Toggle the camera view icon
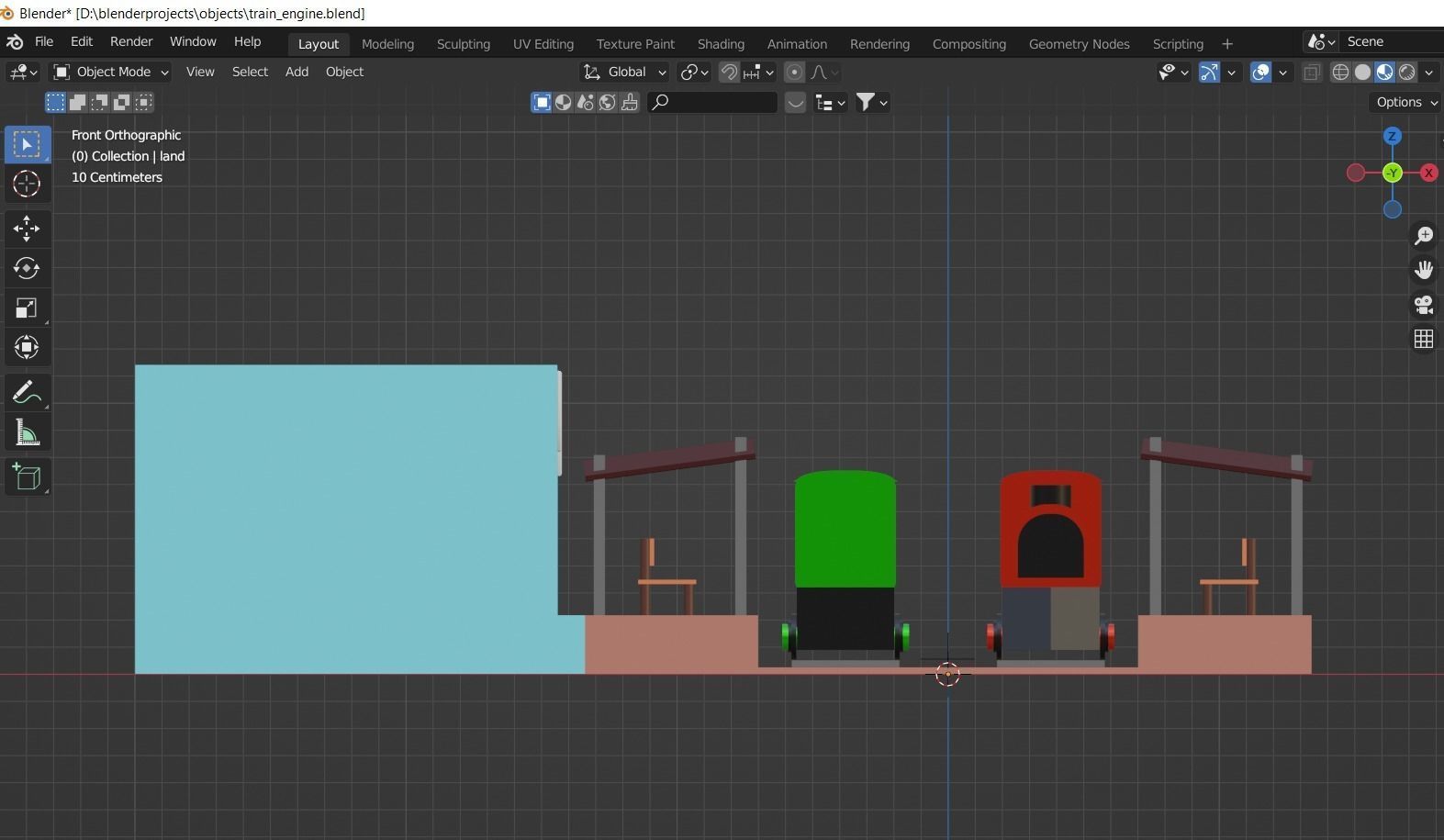The width and height of the screenshot is (1444, 840). coord(1424,305)
